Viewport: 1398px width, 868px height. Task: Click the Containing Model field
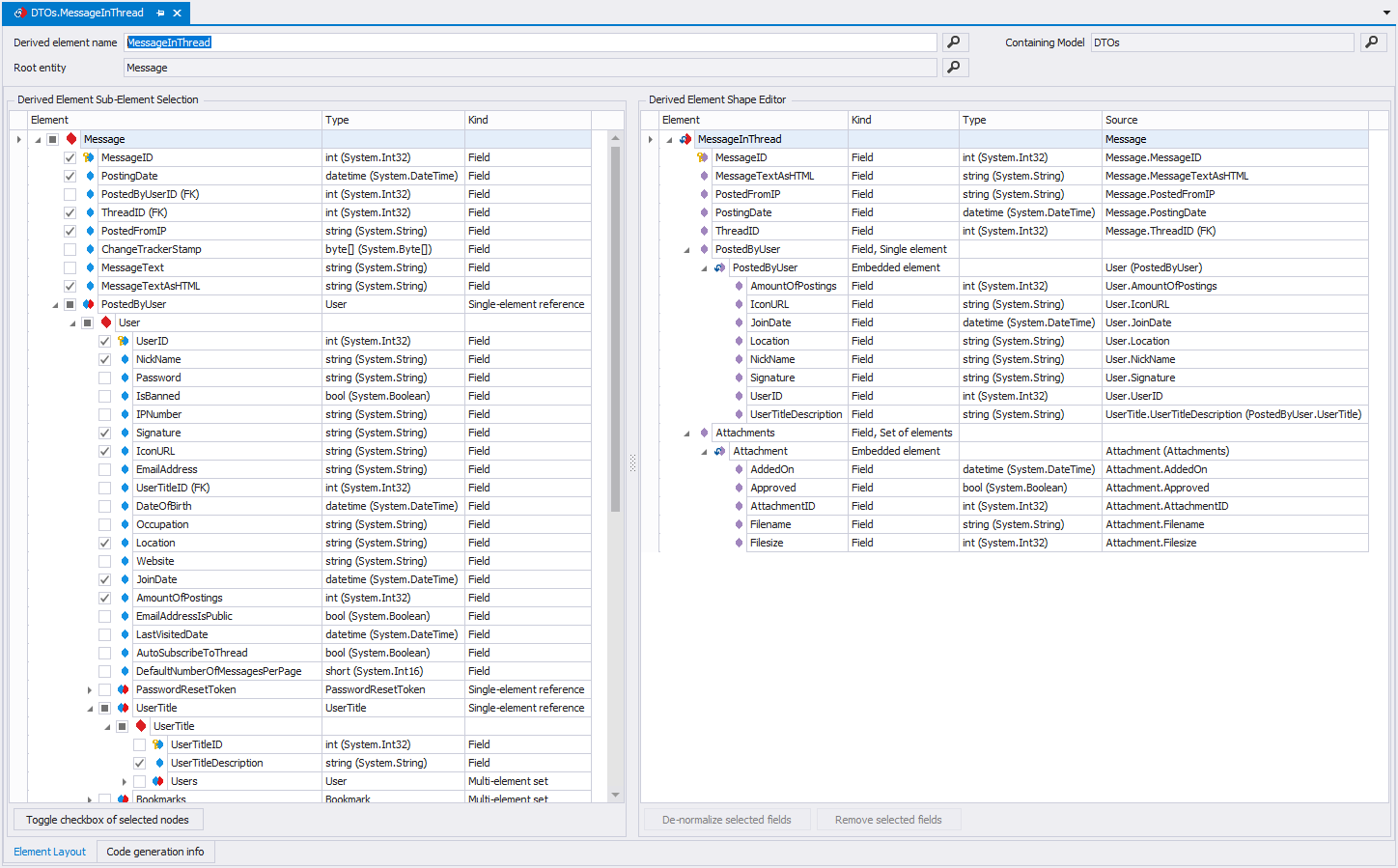tap(1222, 42)
